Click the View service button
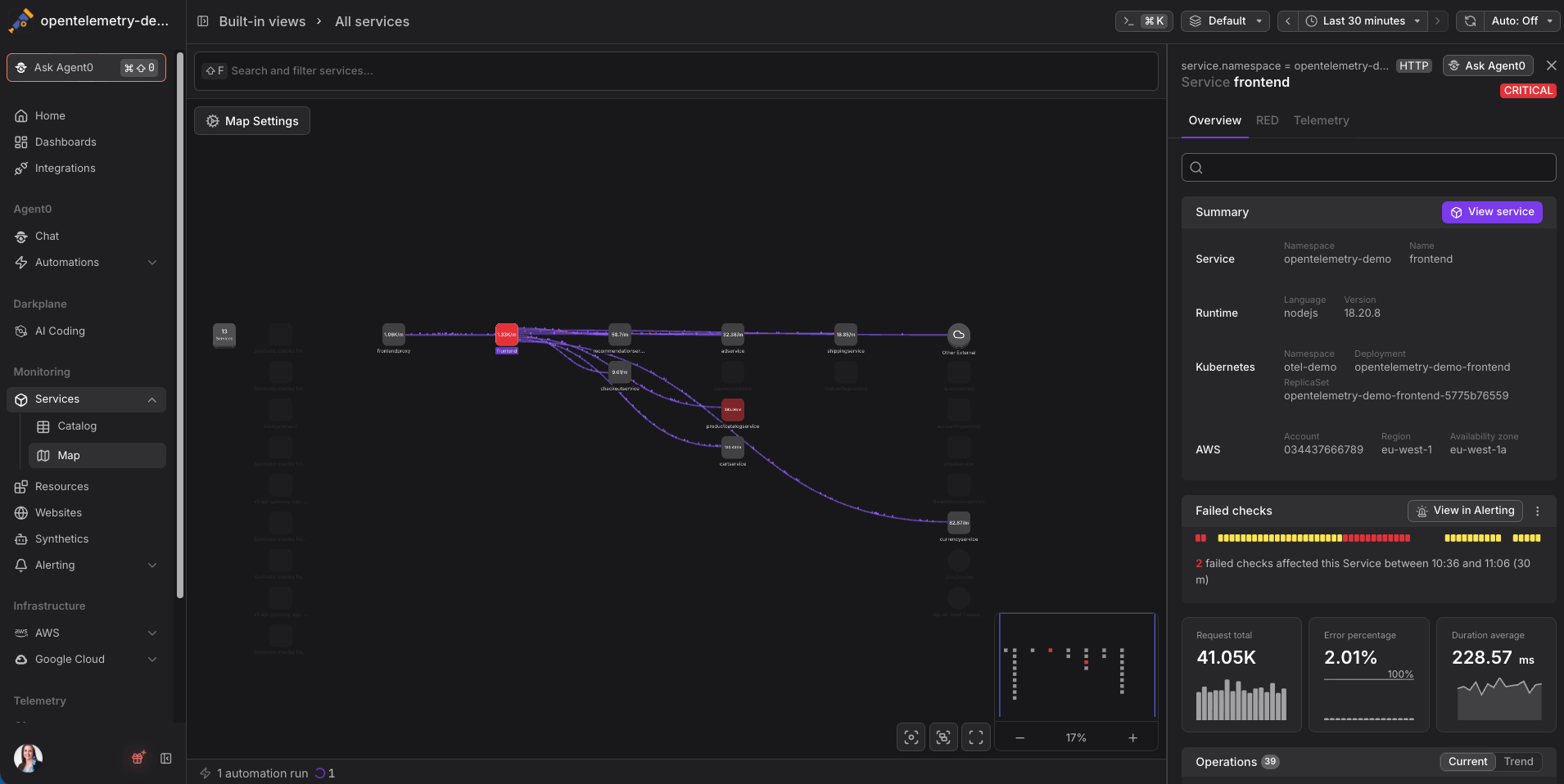1564x784 pixels. click(x=1492, y=212)
